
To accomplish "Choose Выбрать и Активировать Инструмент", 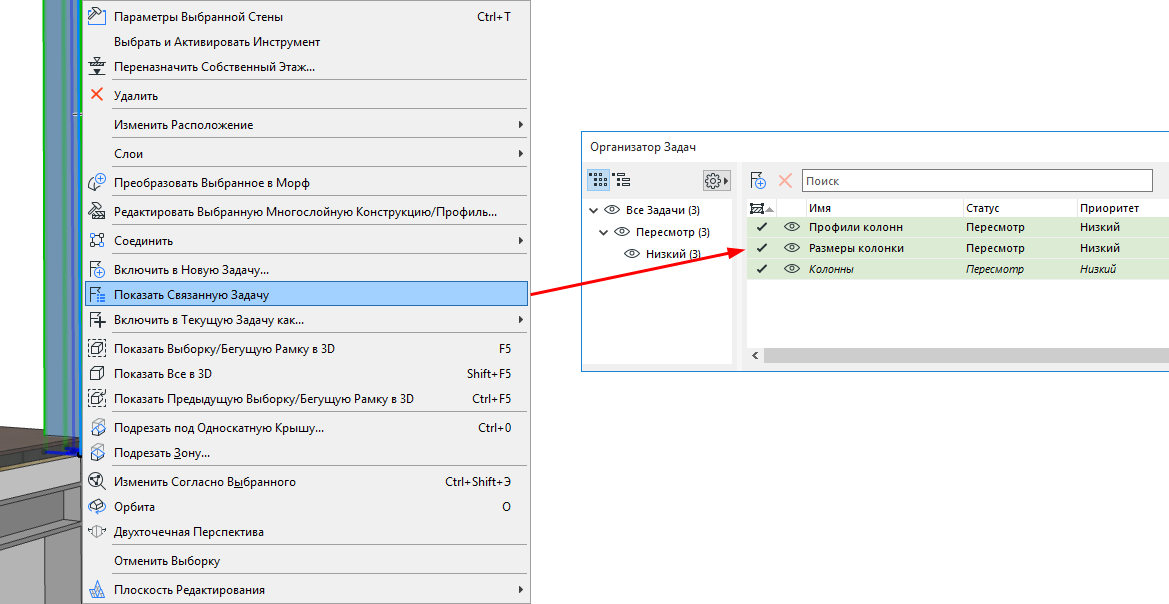I will [x=217, y=42].
